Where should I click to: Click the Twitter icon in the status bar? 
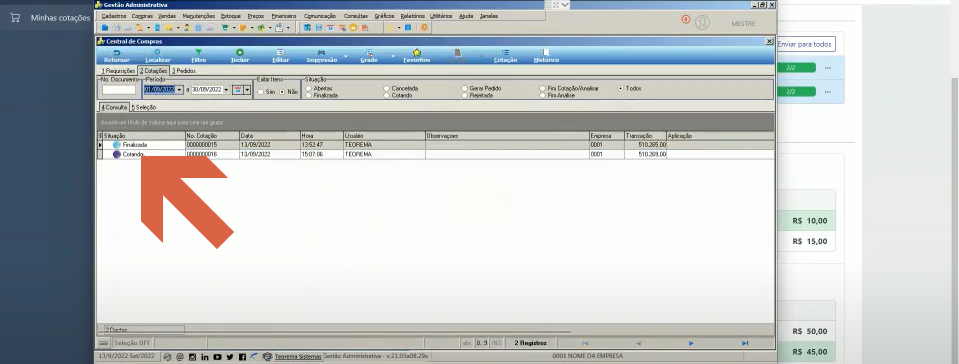pos(230,357)
